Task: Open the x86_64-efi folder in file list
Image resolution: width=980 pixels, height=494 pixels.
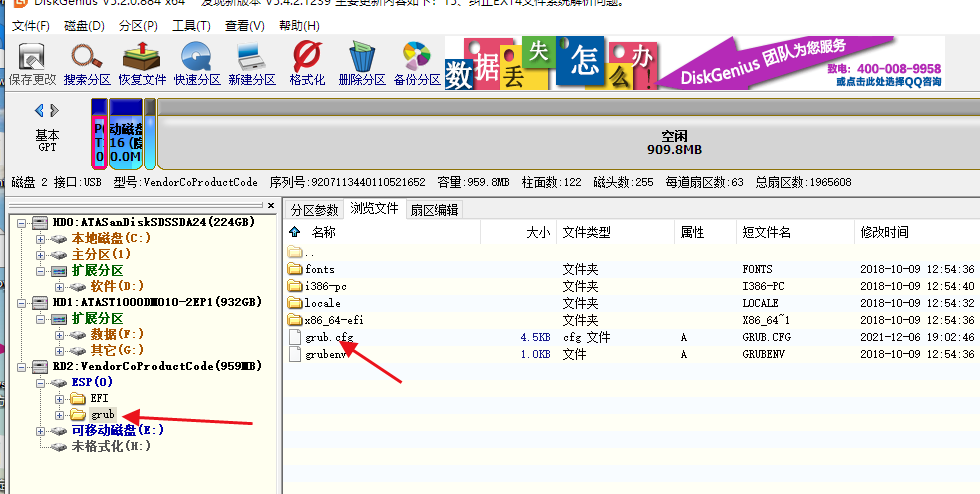Action: [325, 320]
